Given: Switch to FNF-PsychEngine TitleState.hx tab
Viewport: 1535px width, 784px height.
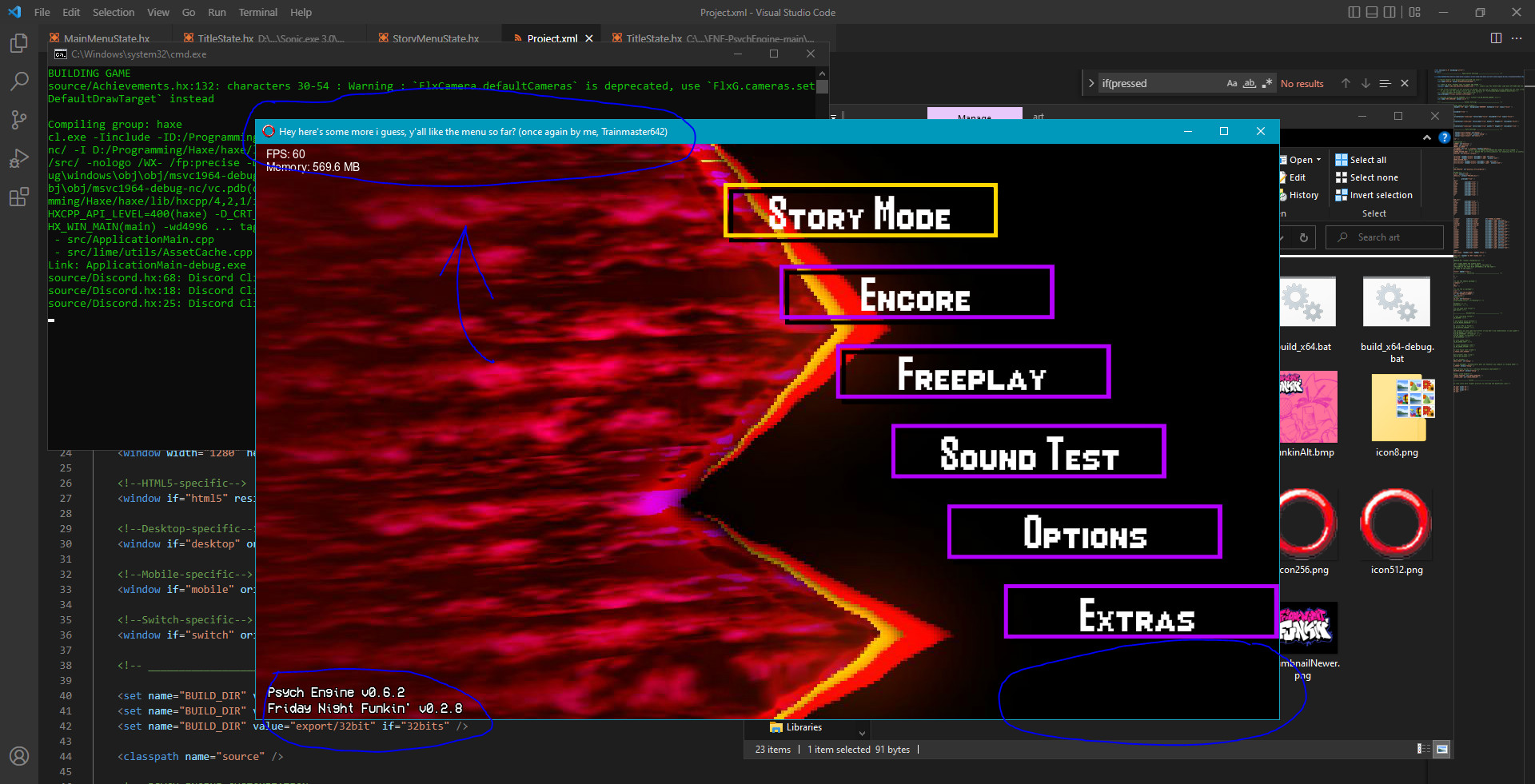Looking at the screenshot, I should (720, 38).
